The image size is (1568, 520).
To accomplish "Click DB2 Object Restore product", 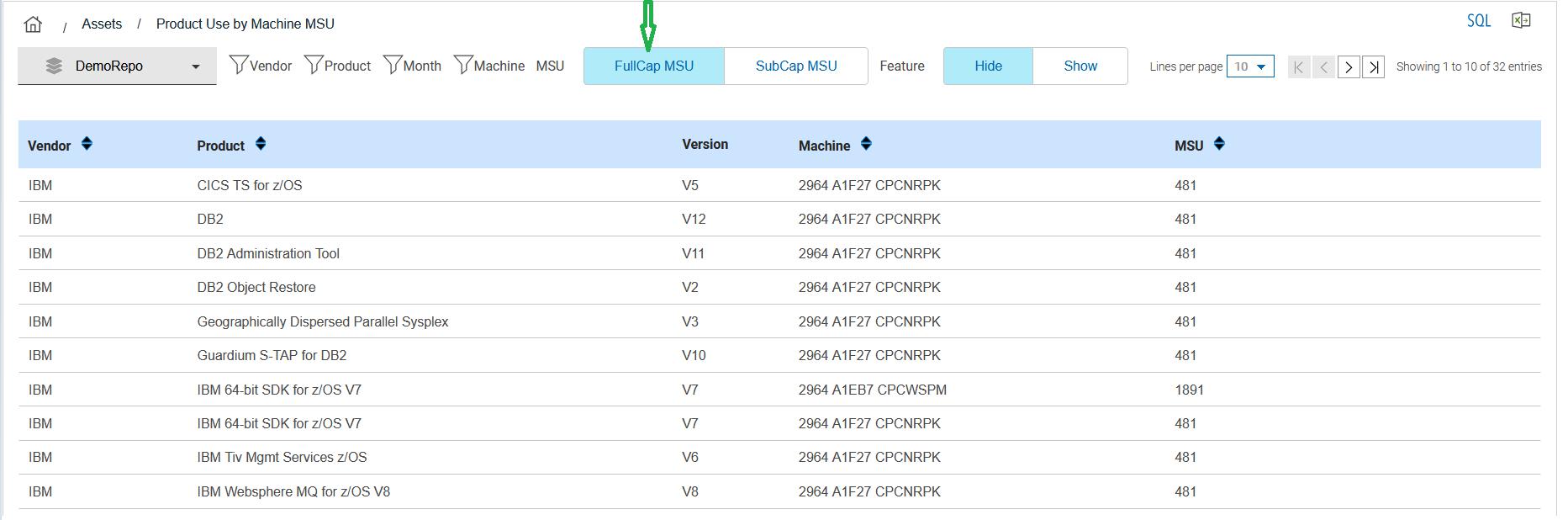I will [x=256, y=287].
